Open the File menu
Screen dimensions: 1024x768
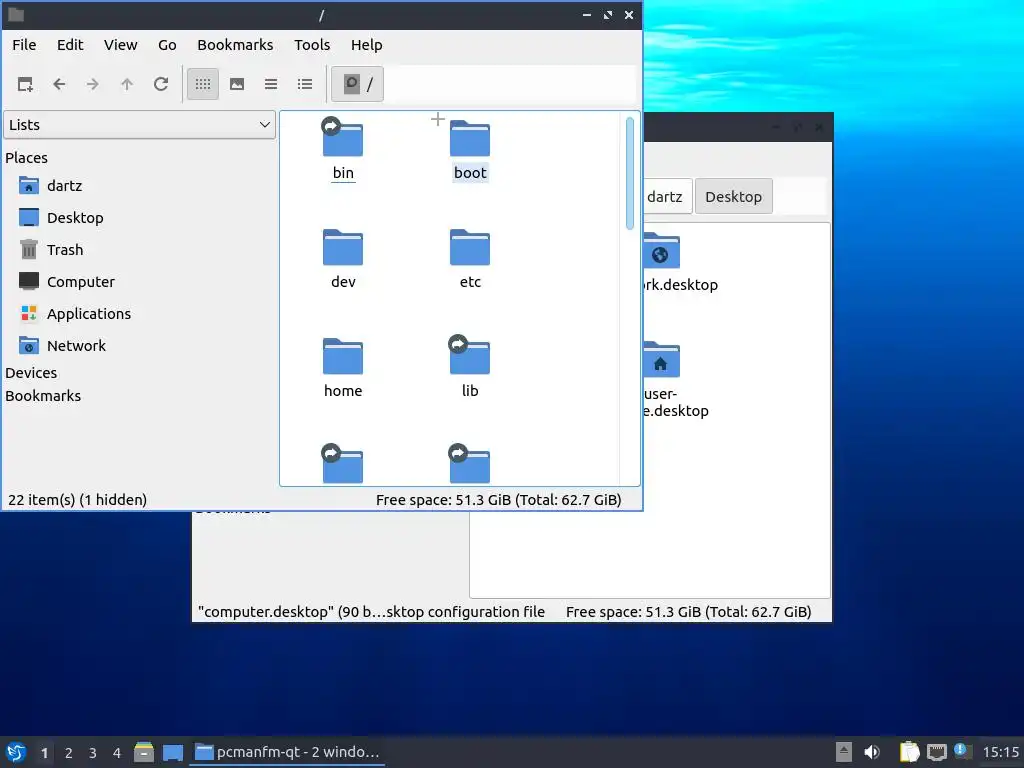[x=24, y=45]
